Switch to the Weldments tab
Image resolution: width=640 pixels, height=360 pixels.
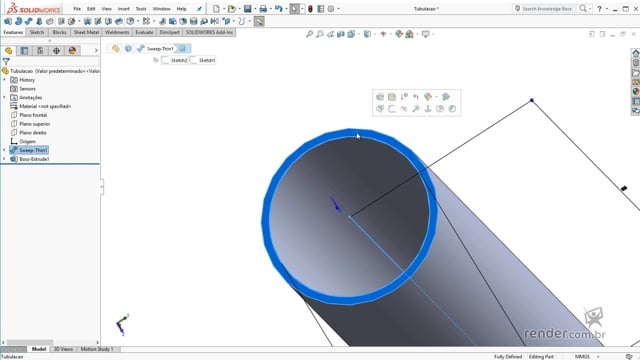pyautogui.click(x=117, y=32)
